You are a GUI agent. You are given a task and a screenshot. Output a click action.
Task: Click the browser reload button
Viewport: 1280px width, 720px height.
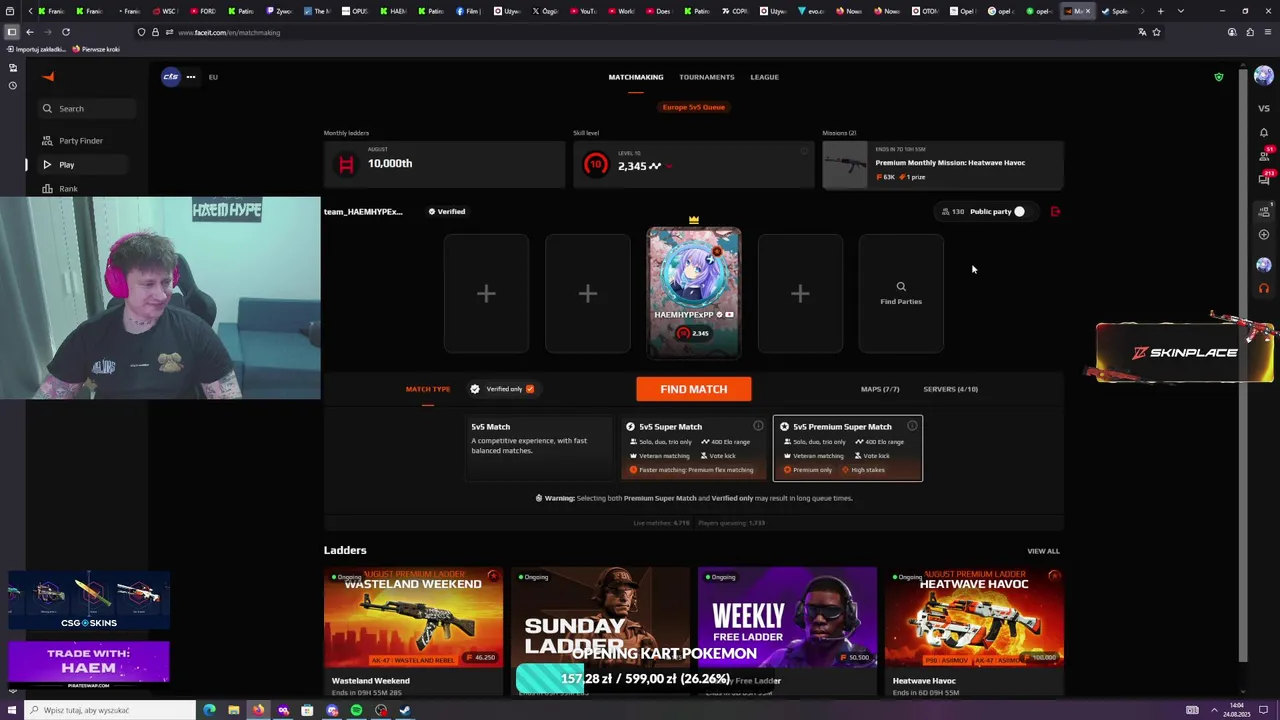[66, 32]
